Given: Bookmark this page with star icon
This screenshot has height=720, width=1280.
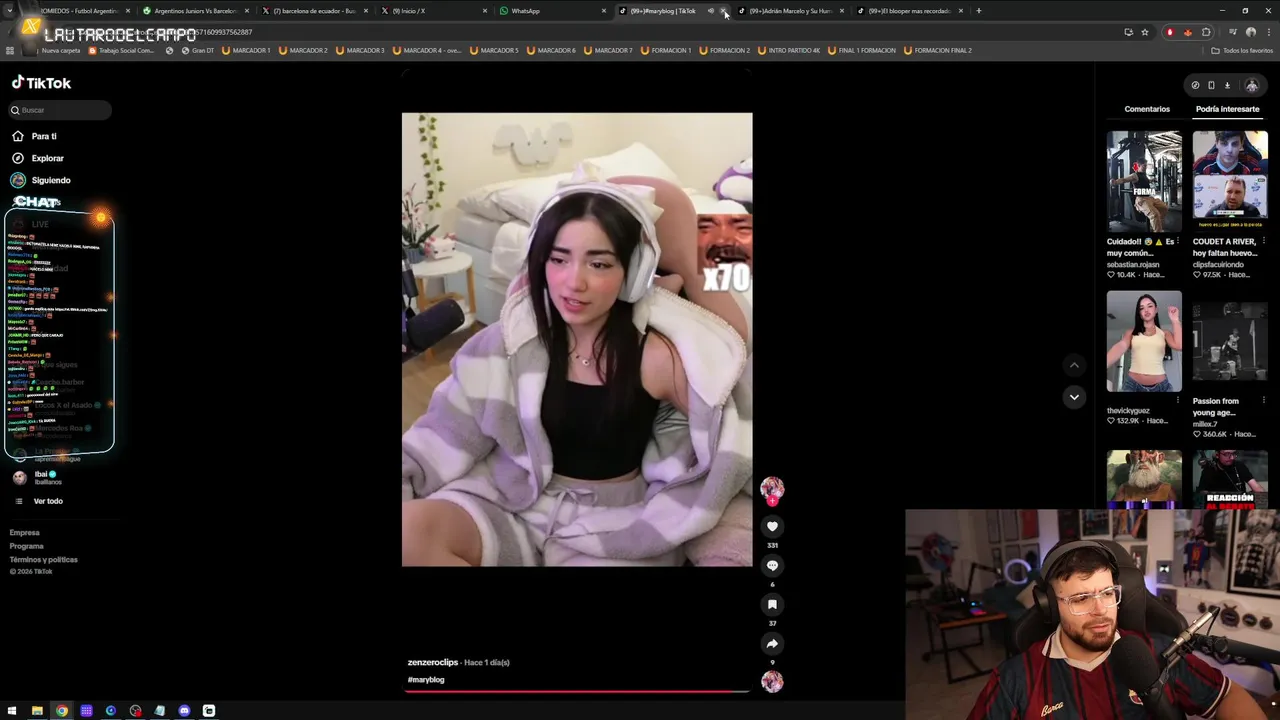Looking at the screenshot, I should tap(1145, 32).
